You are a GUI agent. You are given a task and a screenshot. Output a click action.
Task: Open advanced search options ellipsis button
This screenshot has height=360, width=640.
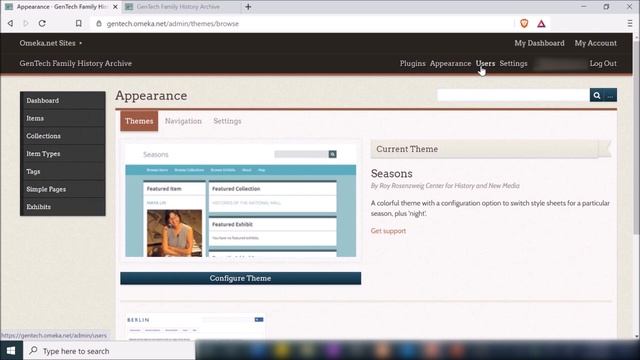(610, 95)
